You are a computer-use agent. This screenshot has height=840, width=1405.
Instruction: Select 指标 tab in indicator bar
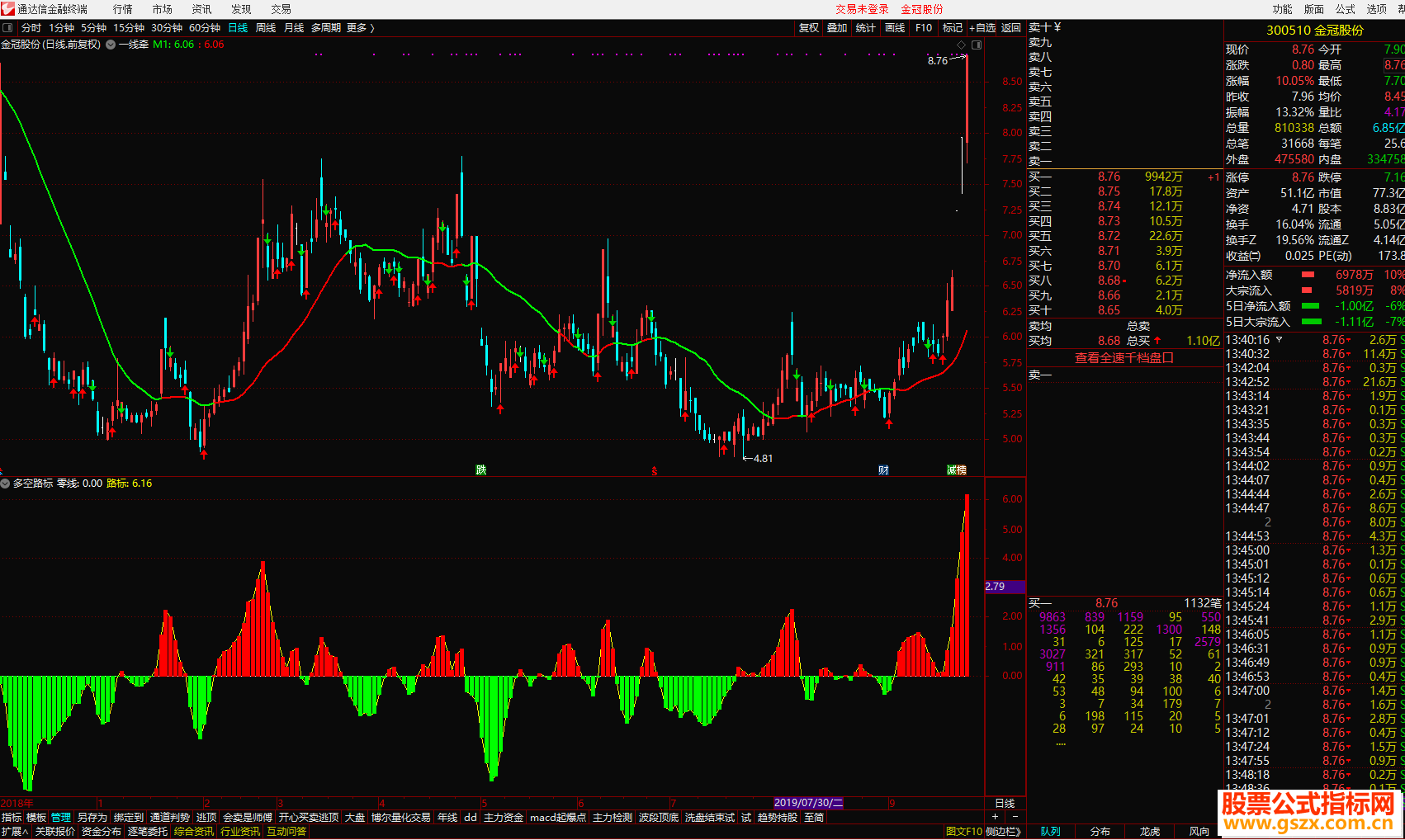pyautogui.click(x=12, y=818)
